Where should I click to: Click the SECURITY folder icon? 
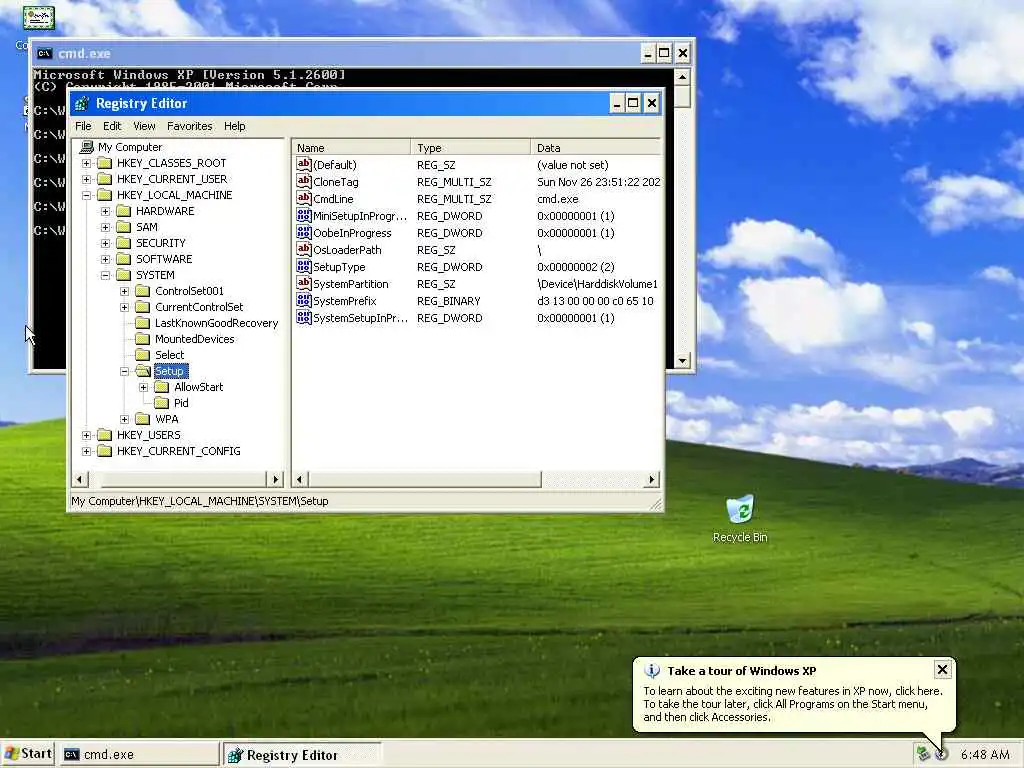(123, 243)
